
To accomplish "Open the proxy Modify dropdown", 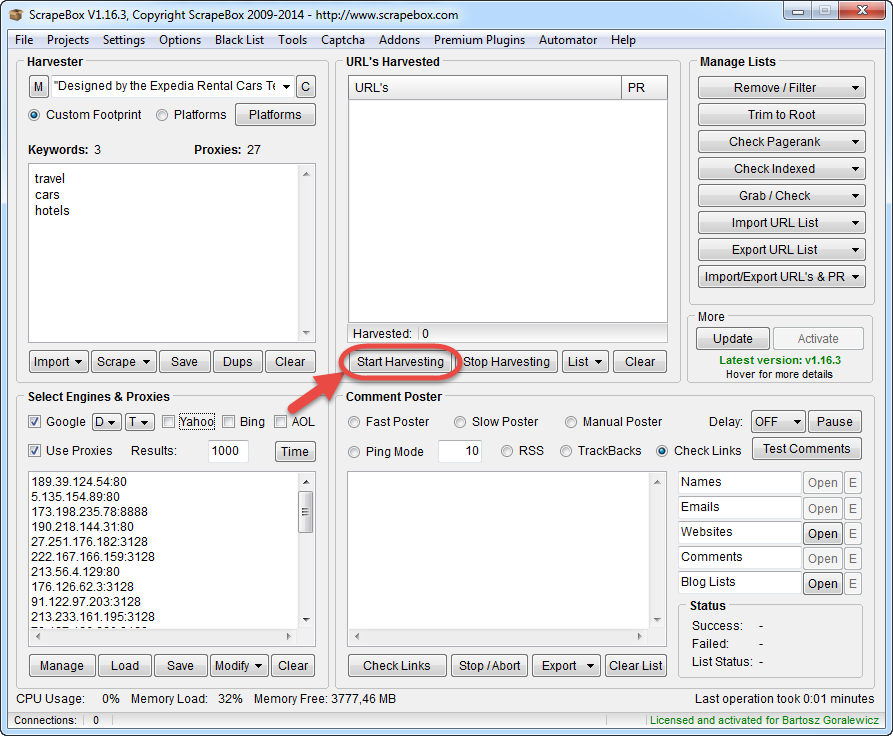I will [239, 665].
